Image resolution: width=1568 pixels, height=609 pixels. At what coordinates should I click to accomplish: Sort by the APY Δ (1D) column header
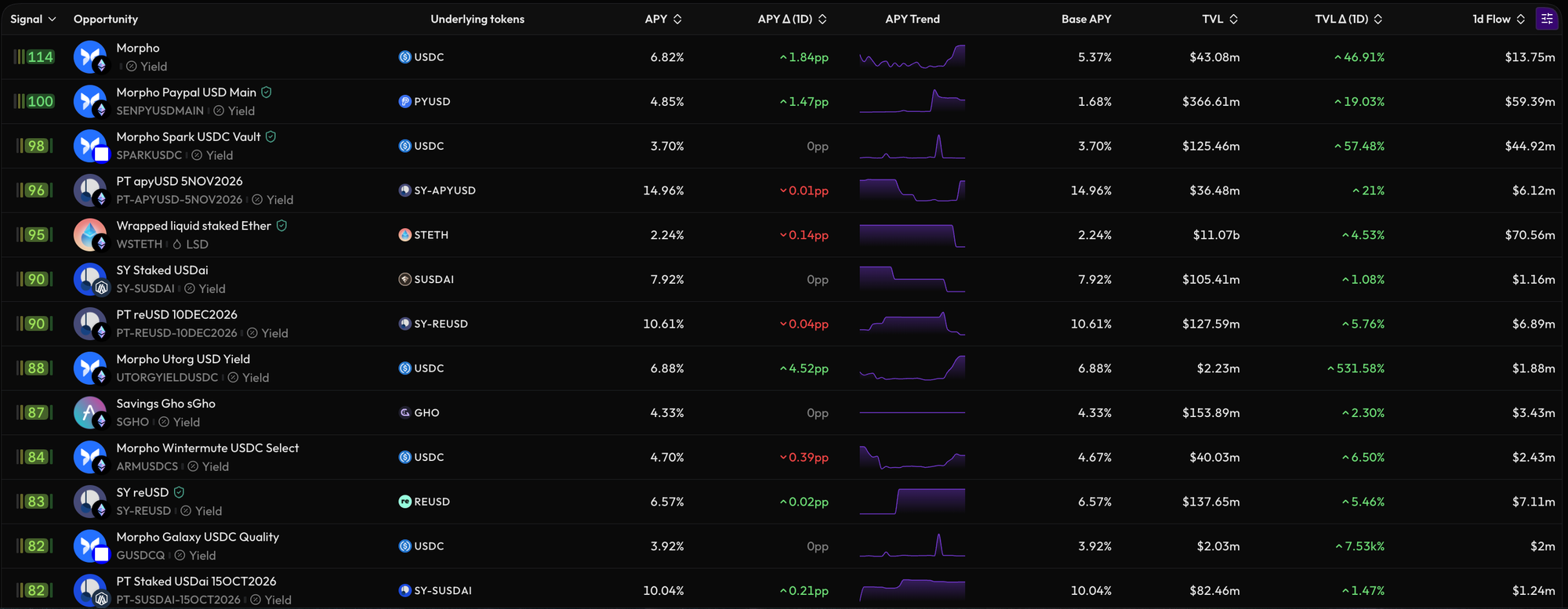point(792,19)
